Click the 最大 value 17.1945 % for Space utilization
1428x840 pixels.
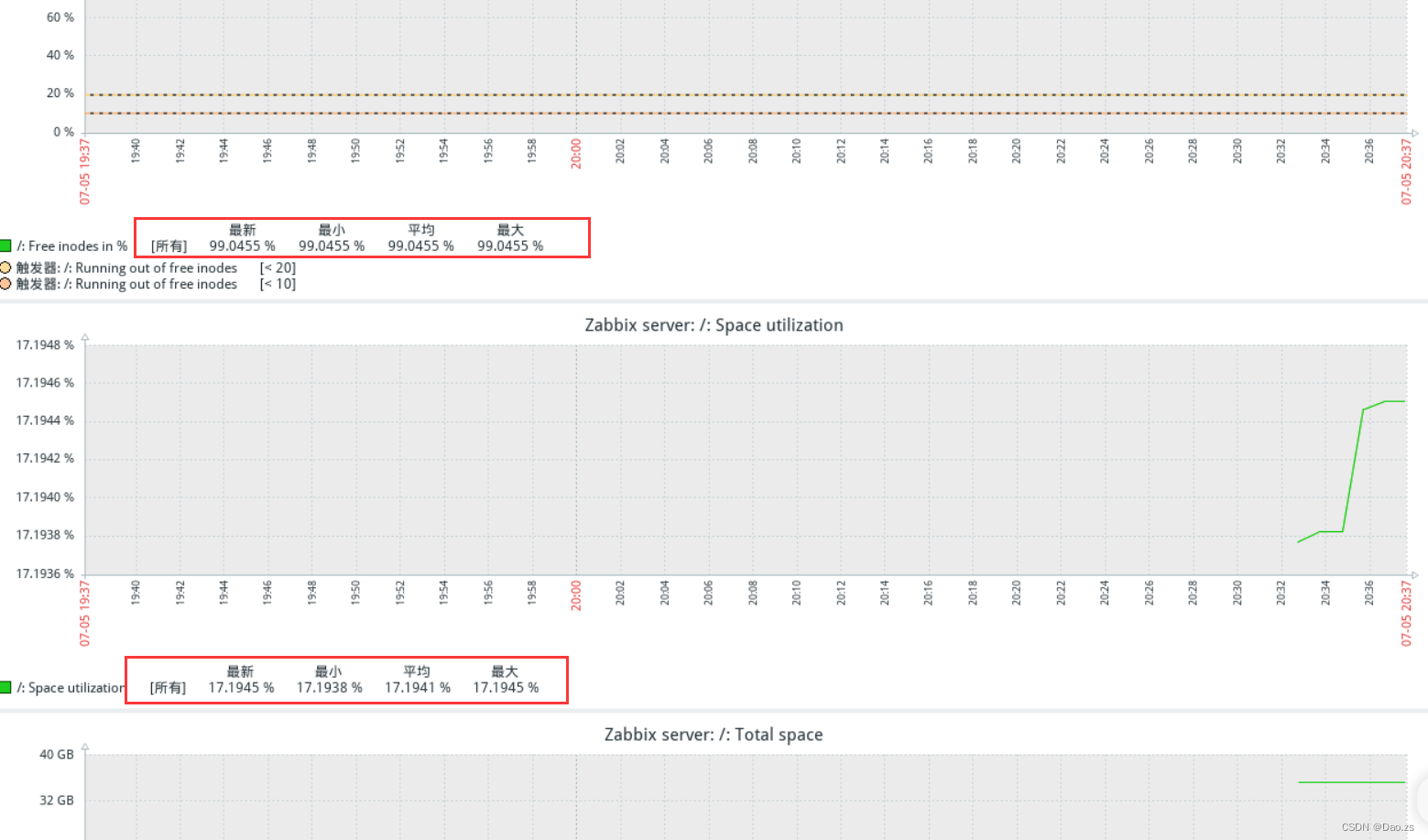pyautogui.click(x=506, y=687)
